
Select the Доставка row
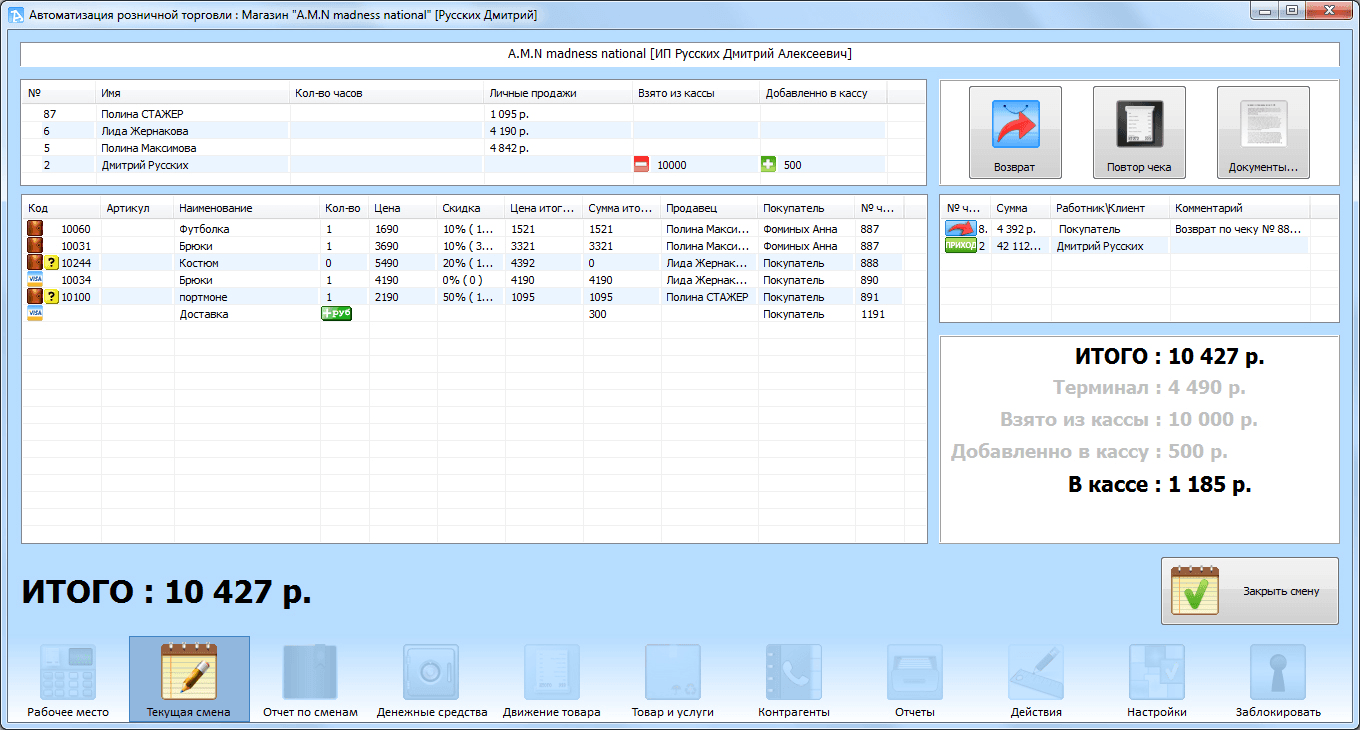pos(463,314)
